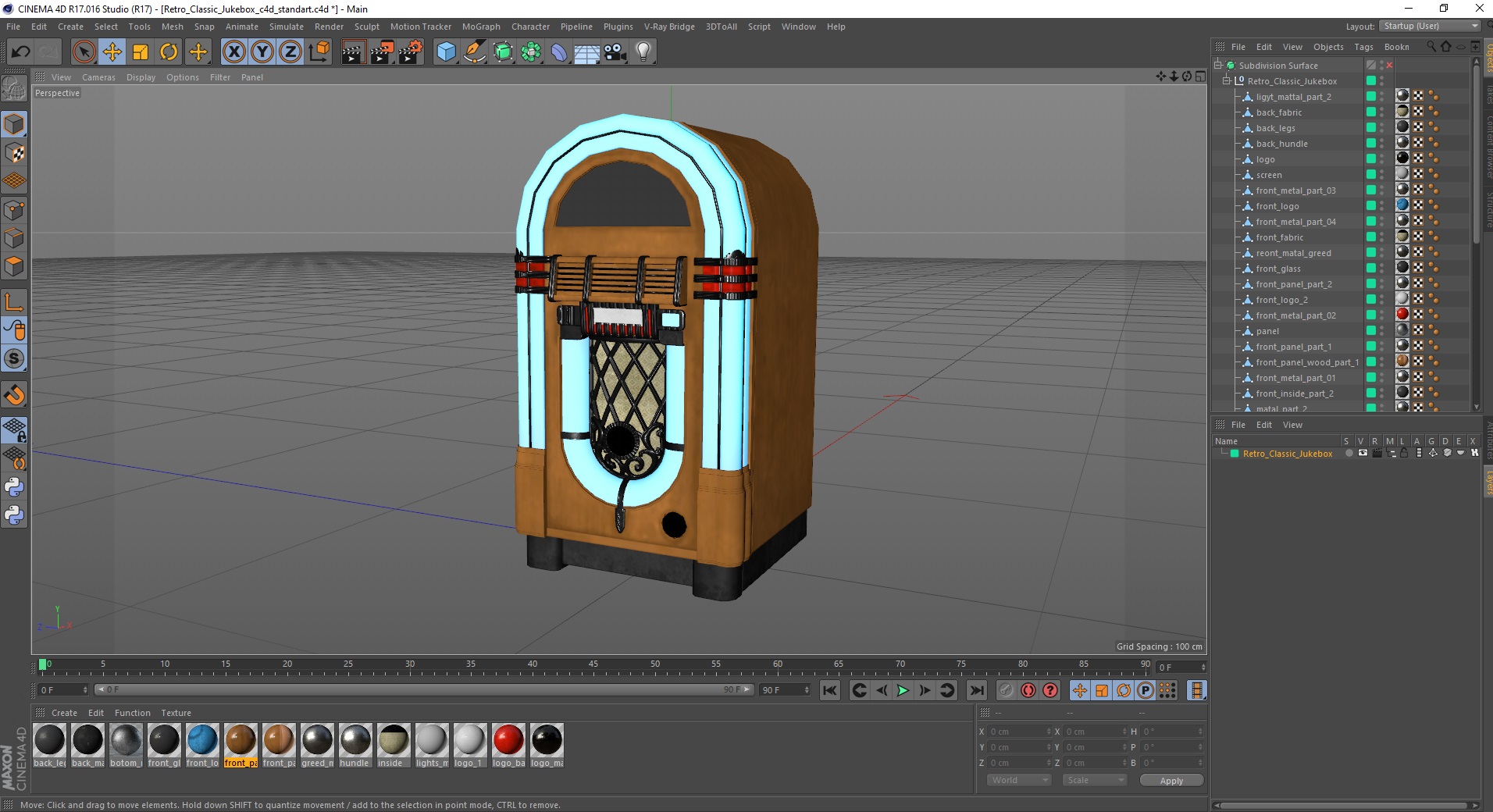This screenshot has height=812, width=1493.
Task: Toggle X axis lock
Action: 233,52
